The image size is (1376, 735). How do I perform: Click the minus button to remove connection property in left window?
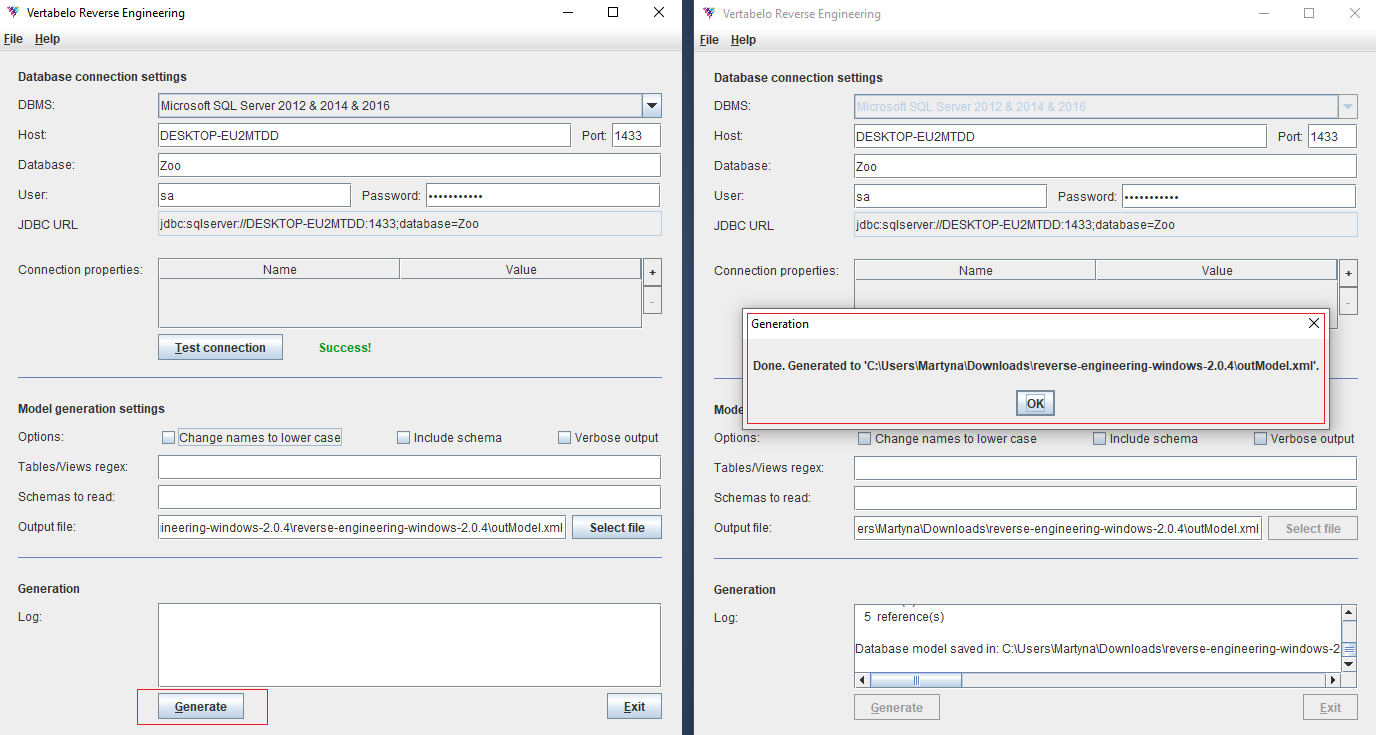click(x=652, y=300)
